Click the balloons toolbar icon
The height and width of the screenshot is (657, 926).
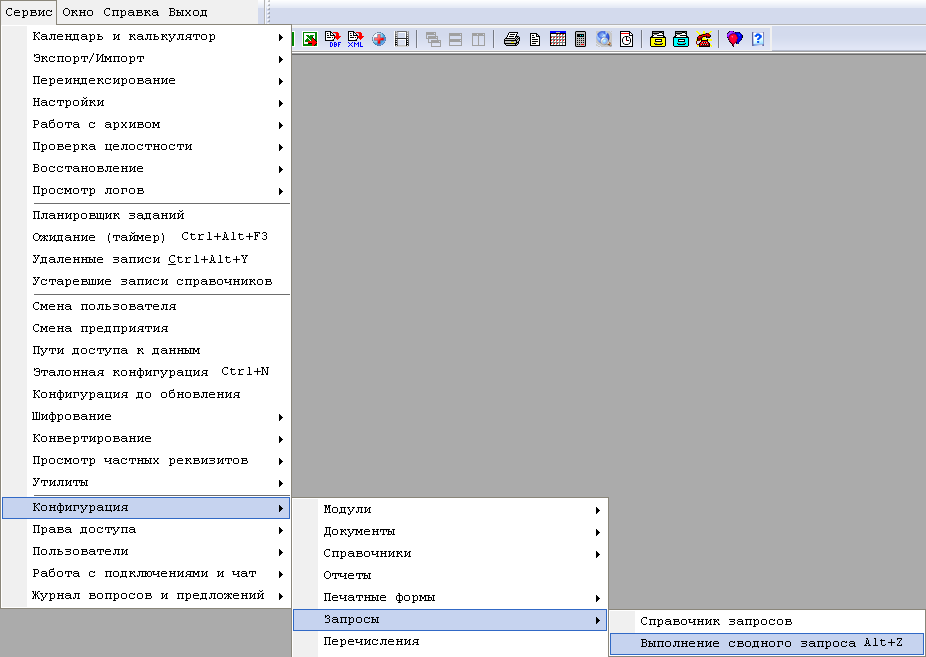(x=735, y=40)
